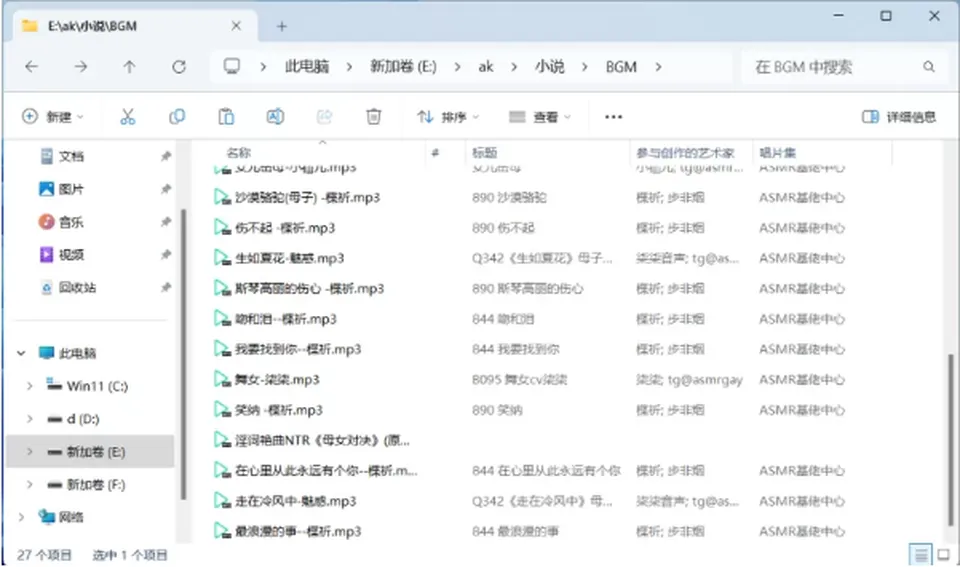This screenshot has width=960, height=567.
Task: Select file 走在冷风中-魅惑.mp3
Action: click(x=295, y=501)
